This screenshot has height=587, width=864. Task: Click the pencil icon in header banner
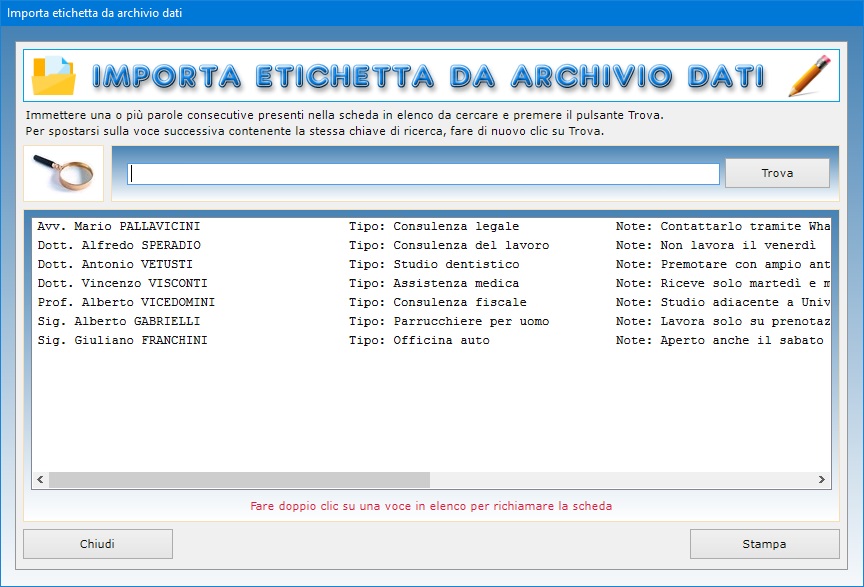pos(809,76)
